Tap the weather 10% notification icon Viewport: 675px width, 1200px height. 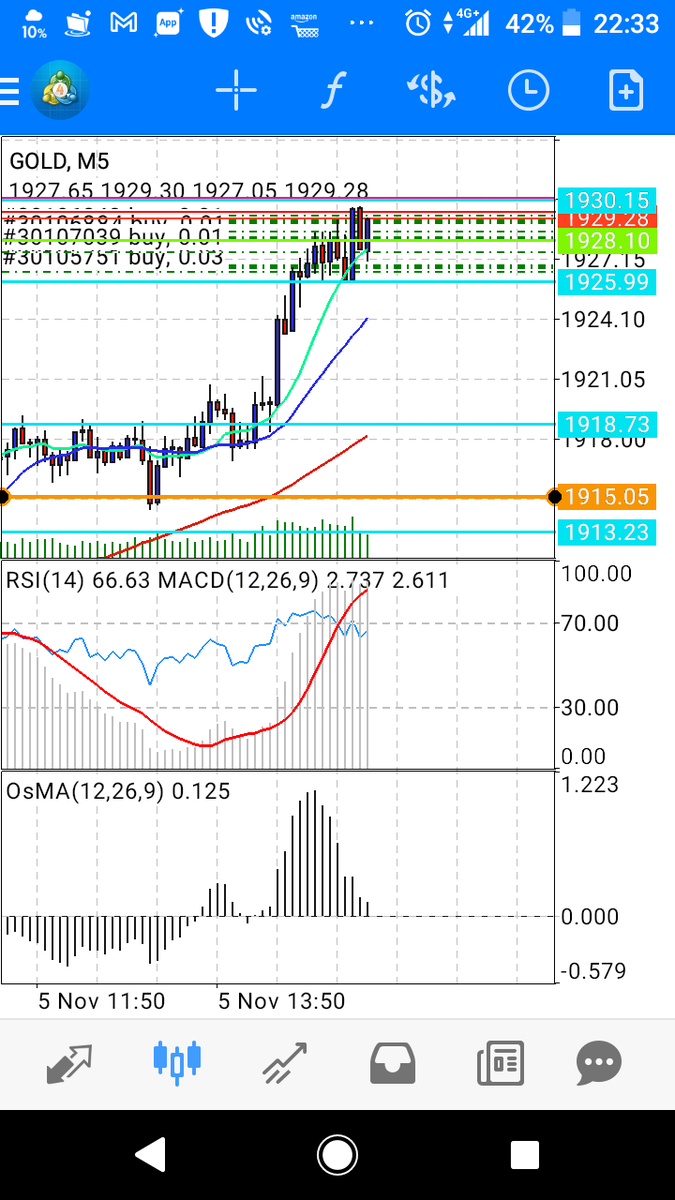(x=33, y=23)
